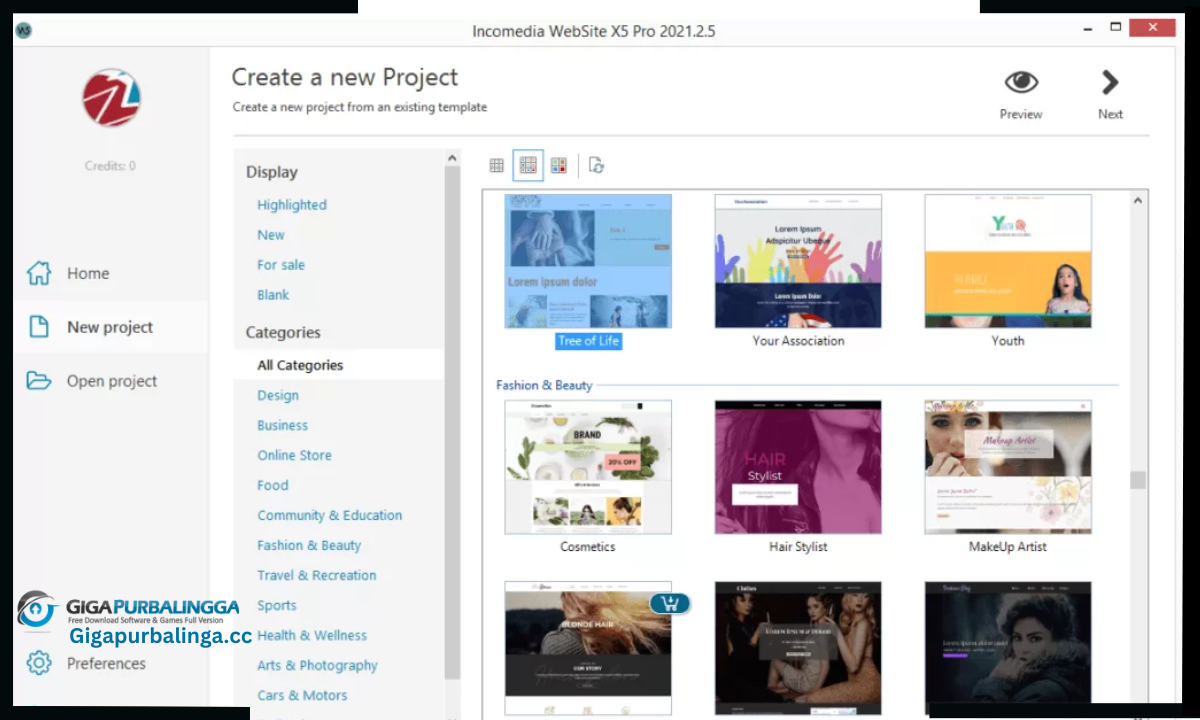Select the Cosmetics template thumbnail
The height and width of the screenshot is (720, 1200).
(x=588, y=467)
